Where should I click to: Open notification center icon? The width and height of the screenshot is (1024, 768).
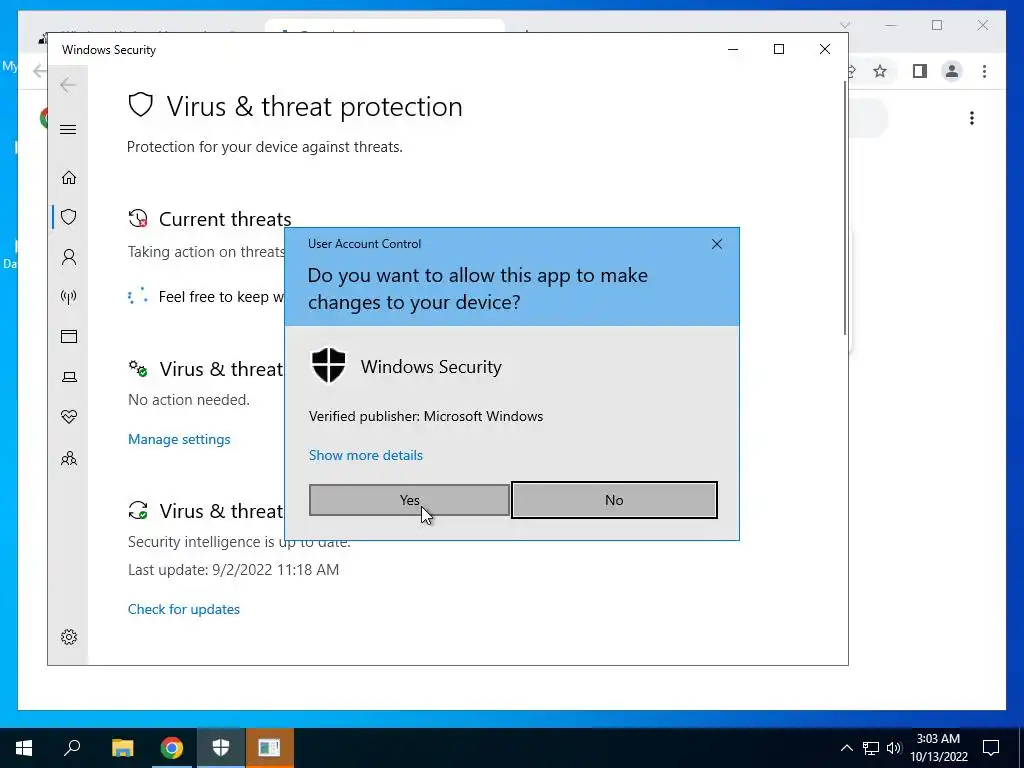pos(991,748)
